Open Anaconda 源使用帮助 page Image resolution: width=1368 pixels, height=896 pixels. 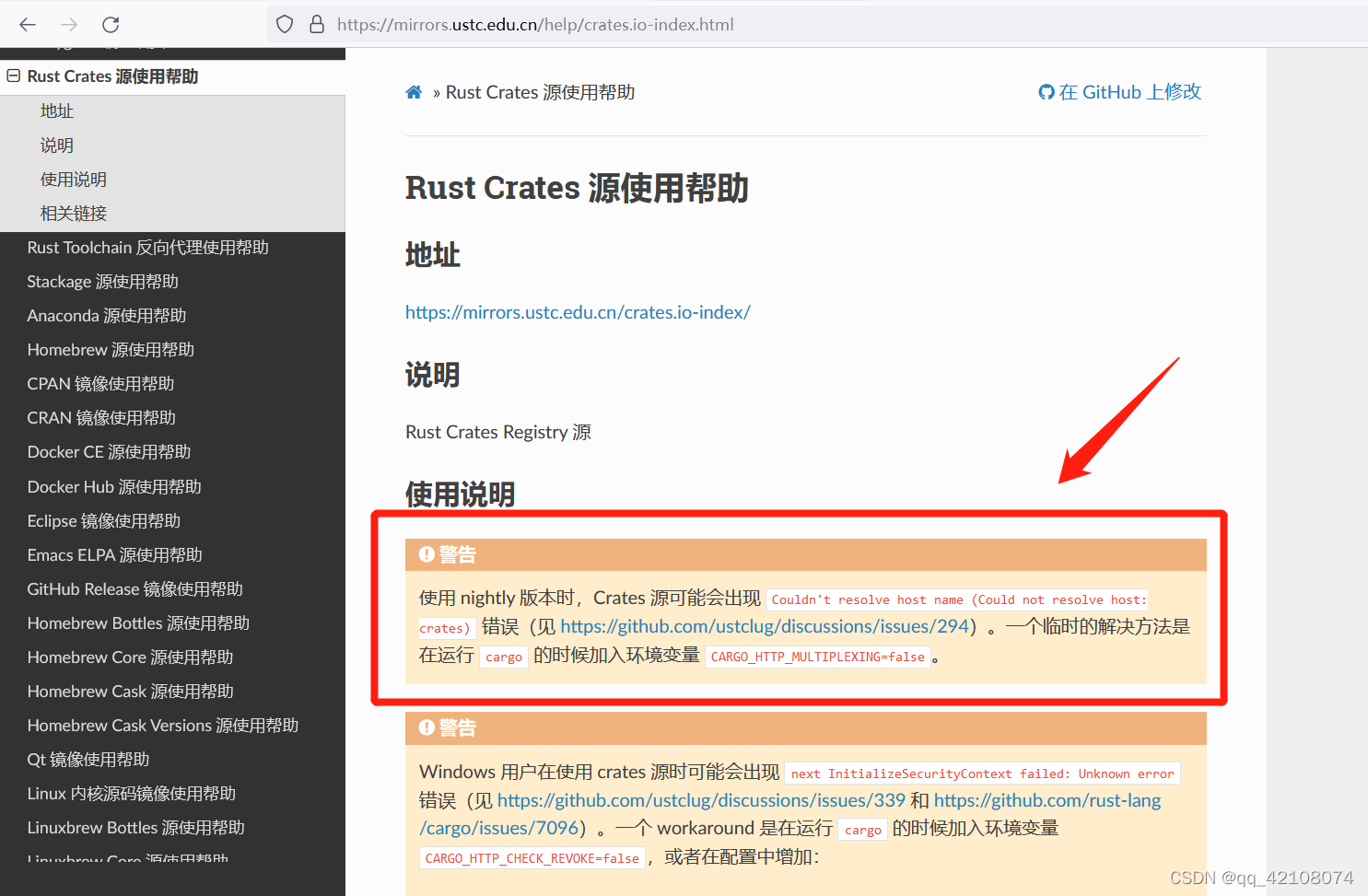[106, 315]
